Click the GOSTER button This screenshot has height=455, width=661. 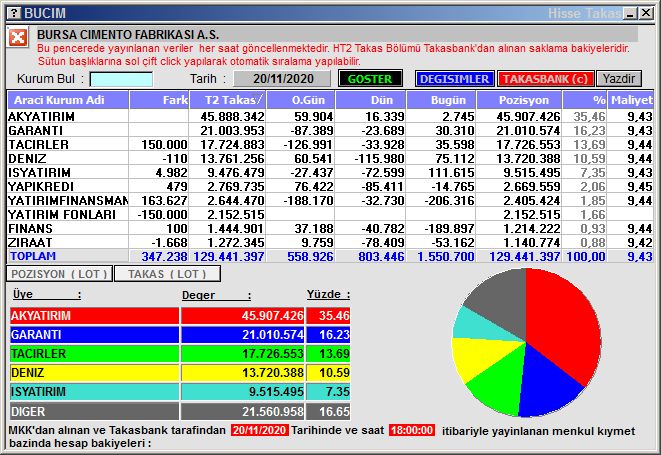tap(370, 79)
